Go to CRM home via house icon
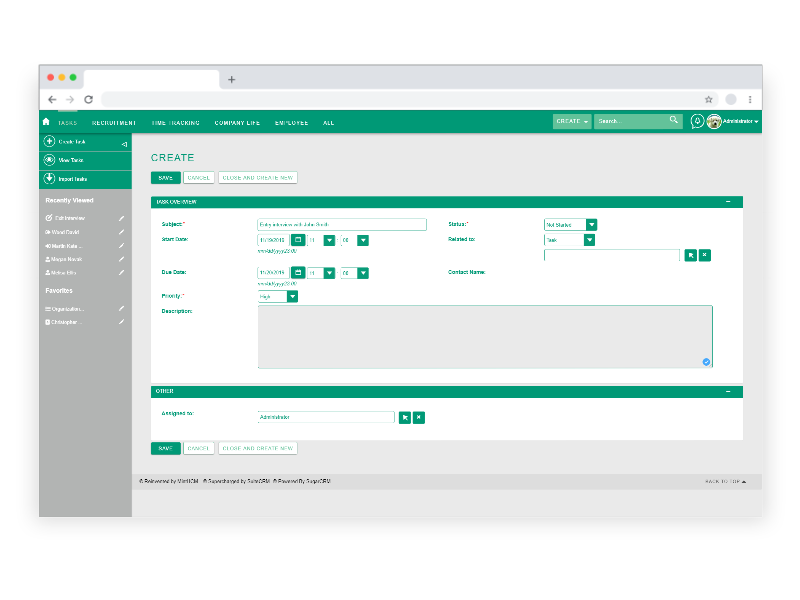This screenshot has height=600, width=800. click(x=46, y=121)
